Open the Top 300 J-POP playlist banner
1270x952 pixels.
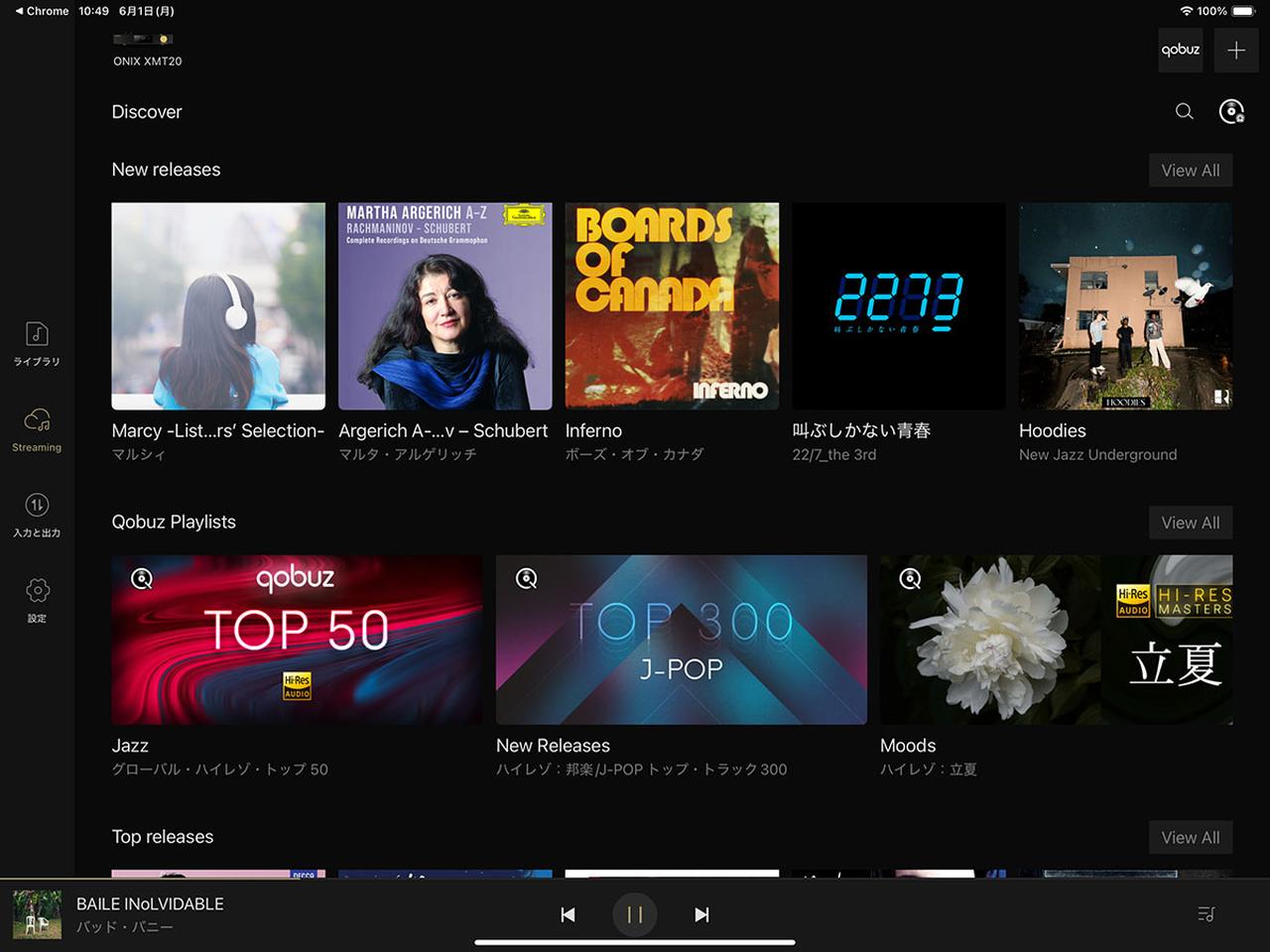pos(682,640)
